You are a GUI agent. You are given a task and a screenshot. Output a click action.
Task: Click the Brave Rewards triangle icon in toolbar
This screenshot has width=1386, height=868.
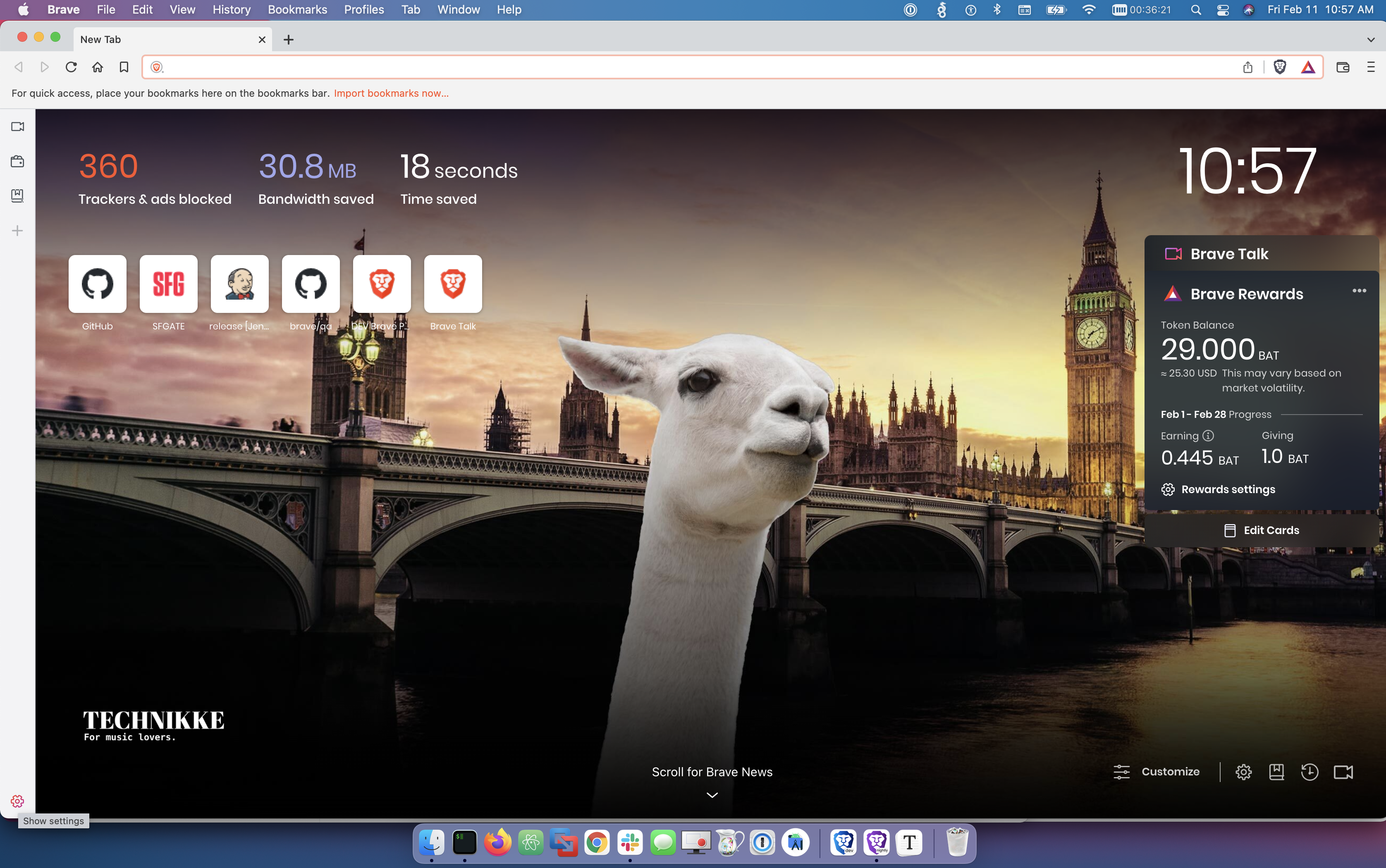point(1308,67)
